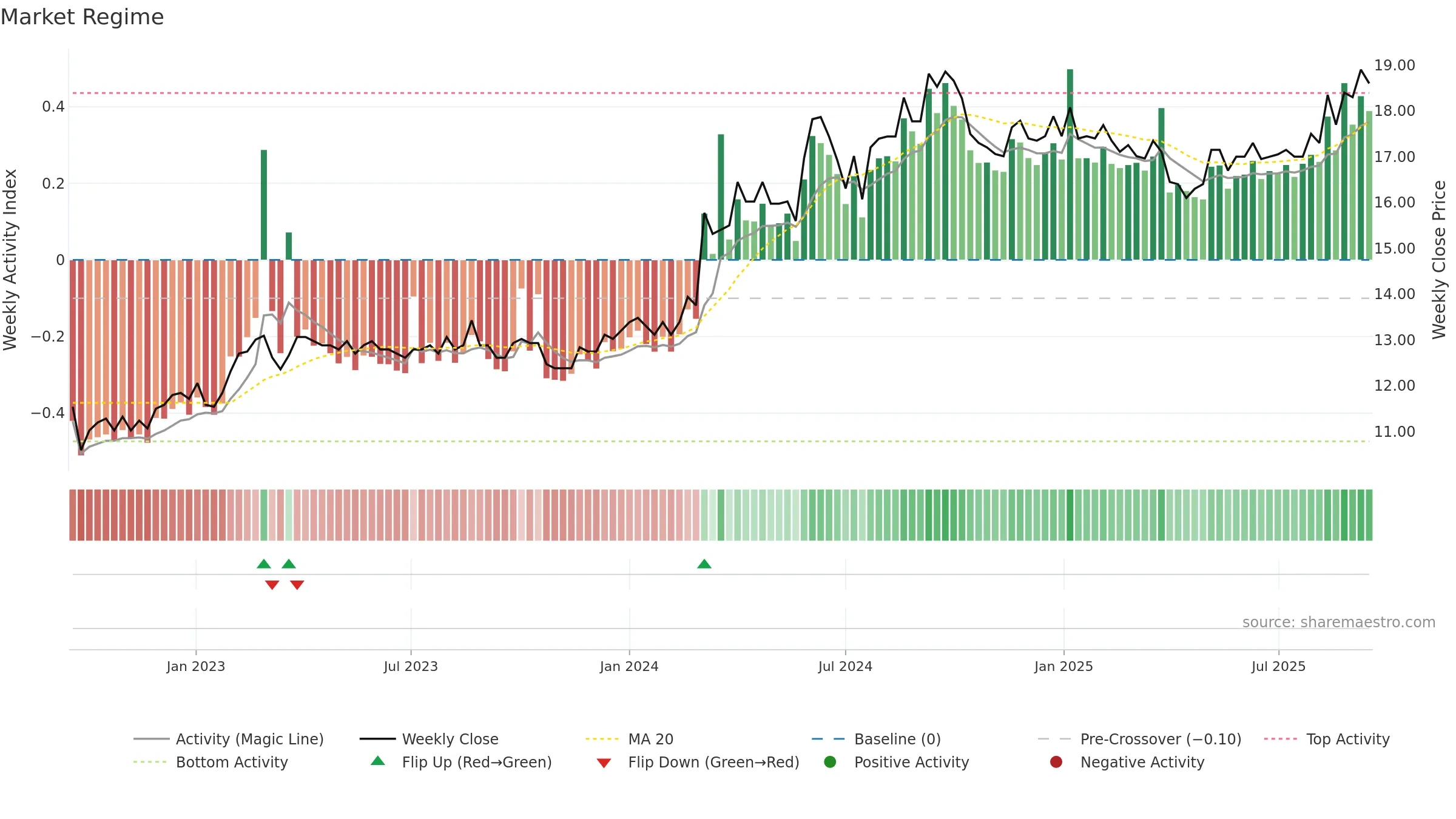This screenshot has width=1456, height=819.
Task: Click the 11.00 price tick label
Action: click(x=1394, y=432)
